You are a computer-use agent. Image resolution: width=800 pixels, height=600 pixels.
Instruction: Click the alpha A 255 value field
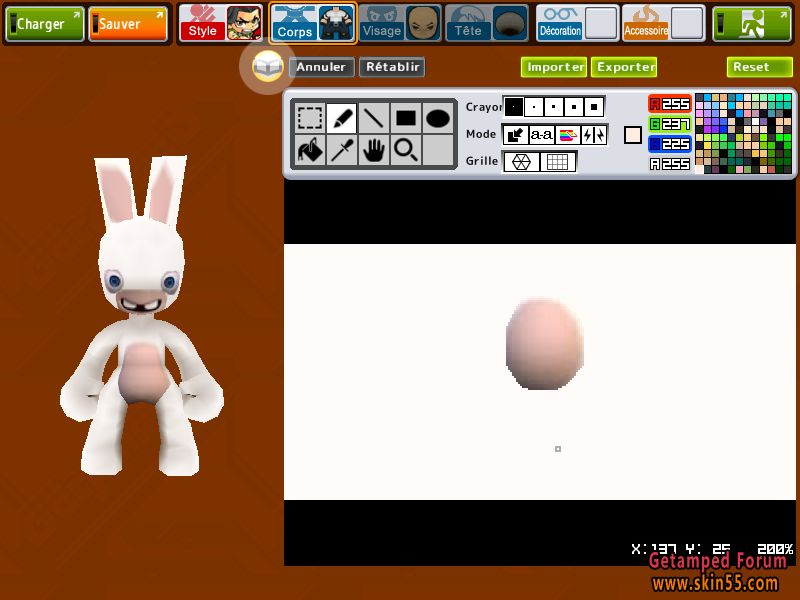click(670, 164)
